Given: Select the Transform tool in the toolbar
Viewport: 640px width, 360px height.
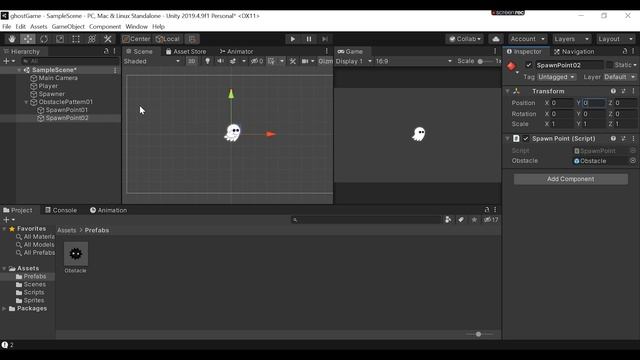Looking at the screenshot, I should 92,39.
